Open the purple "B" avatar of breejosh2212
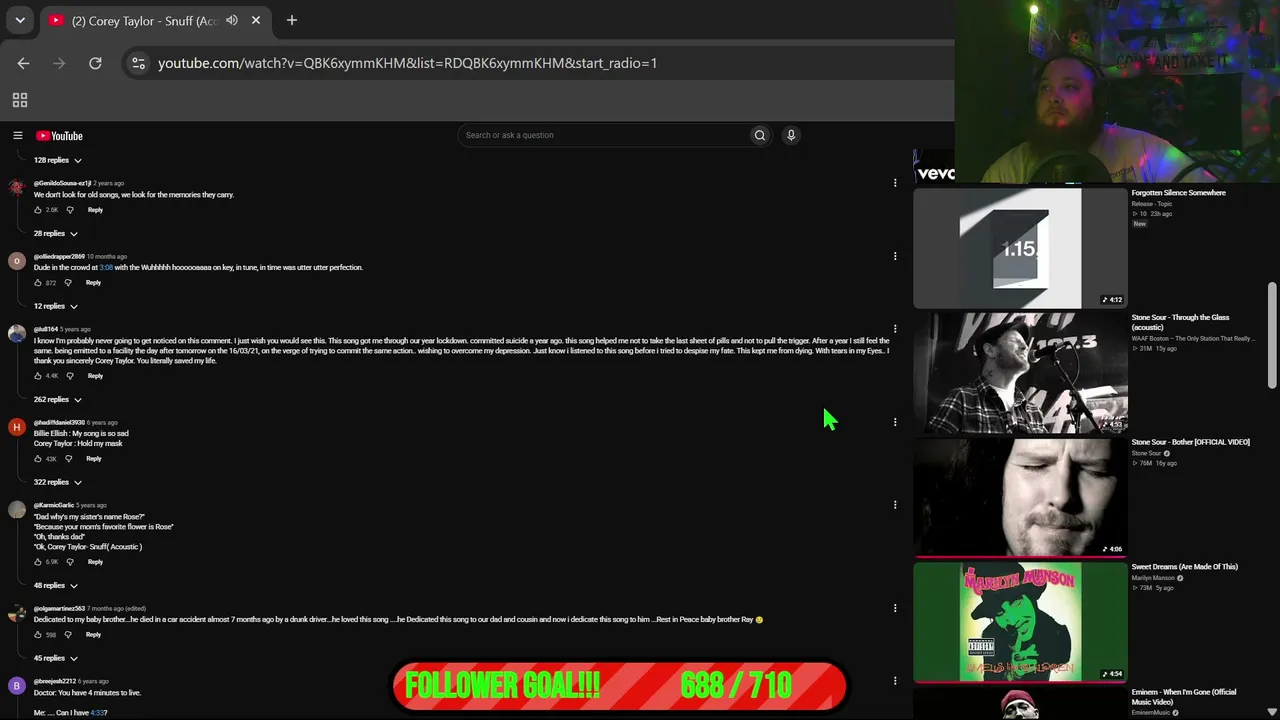 pyautogui.click(x=16, y=686)
